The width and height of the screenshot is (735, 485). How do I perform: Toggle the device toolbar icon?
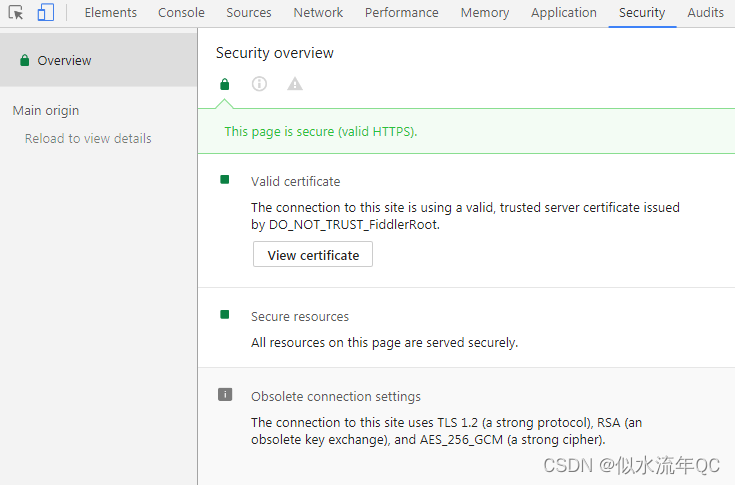coord(46,13)
